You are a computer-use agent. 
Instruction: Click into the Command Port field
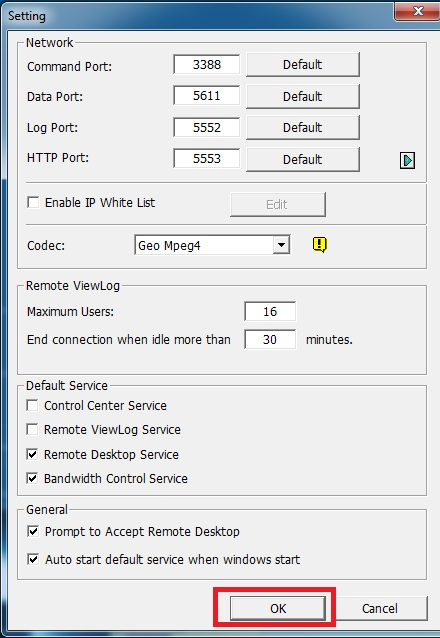(x=206, y=64)
